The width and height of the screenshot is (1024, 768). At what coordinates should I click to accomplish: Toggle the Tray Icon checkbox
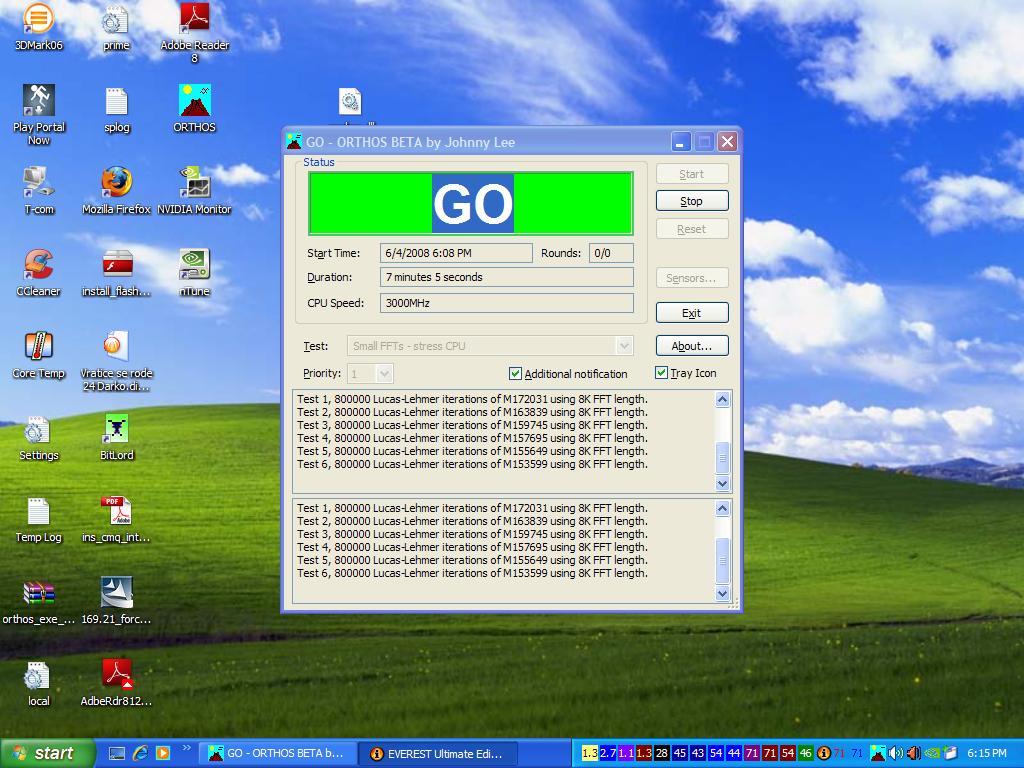point(661,373)
